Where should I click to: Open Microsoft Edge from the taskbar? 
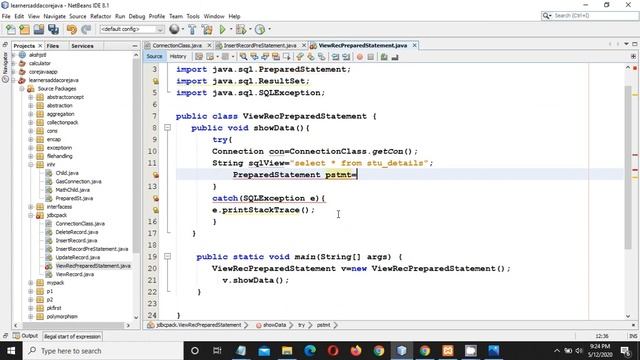[310, 351]
